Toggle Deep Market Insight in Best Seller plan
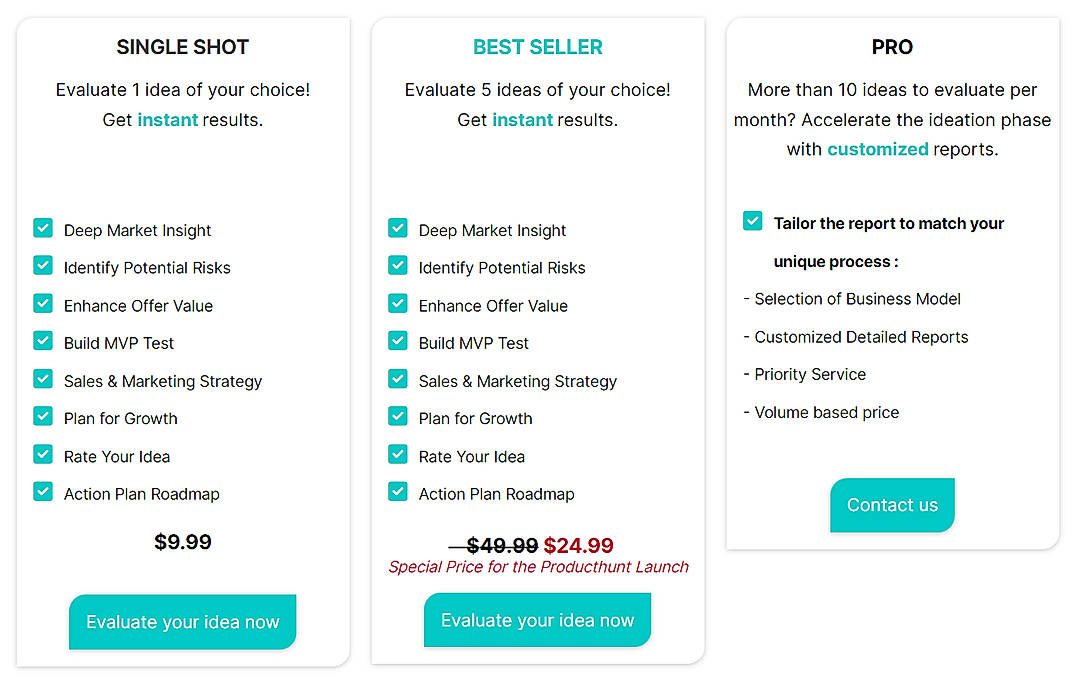 tap(397, 229)
